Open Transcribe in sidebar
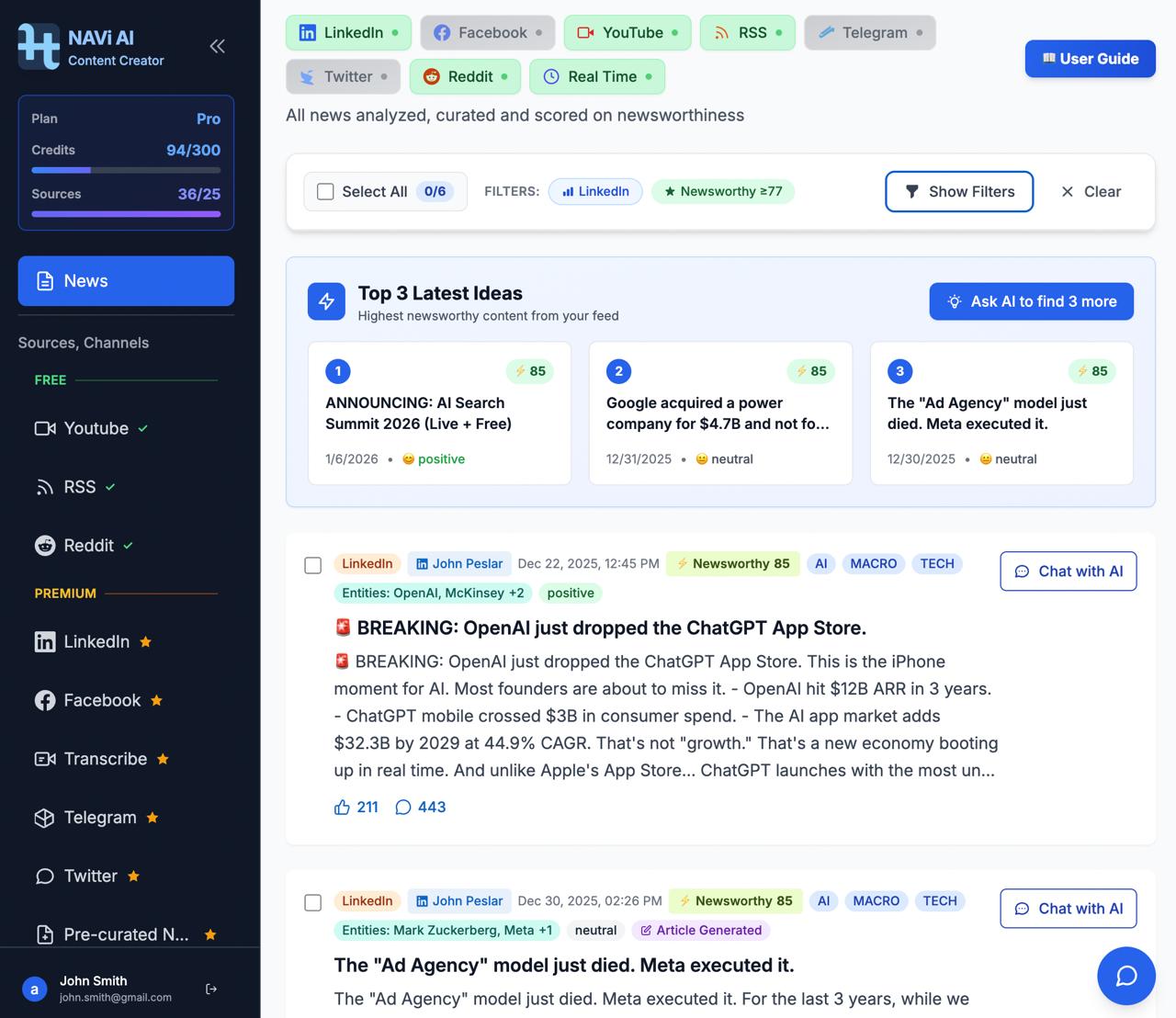This screenshot has height=1018, width=1176. point(126,759)
